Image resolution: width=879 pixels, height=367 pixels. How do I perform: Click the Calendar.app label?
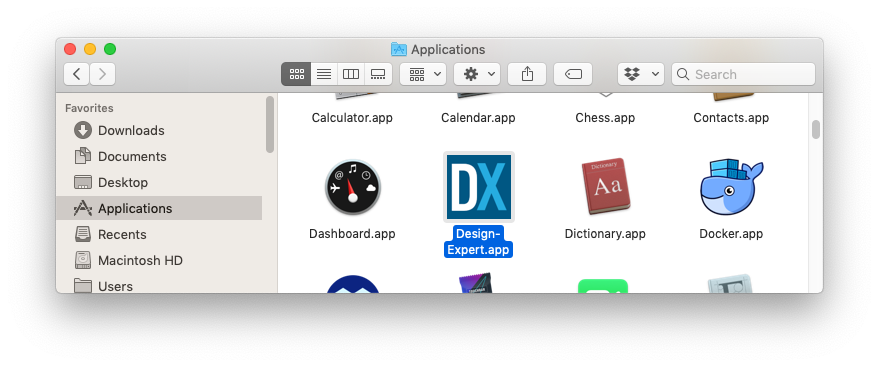tap(478, 118)
